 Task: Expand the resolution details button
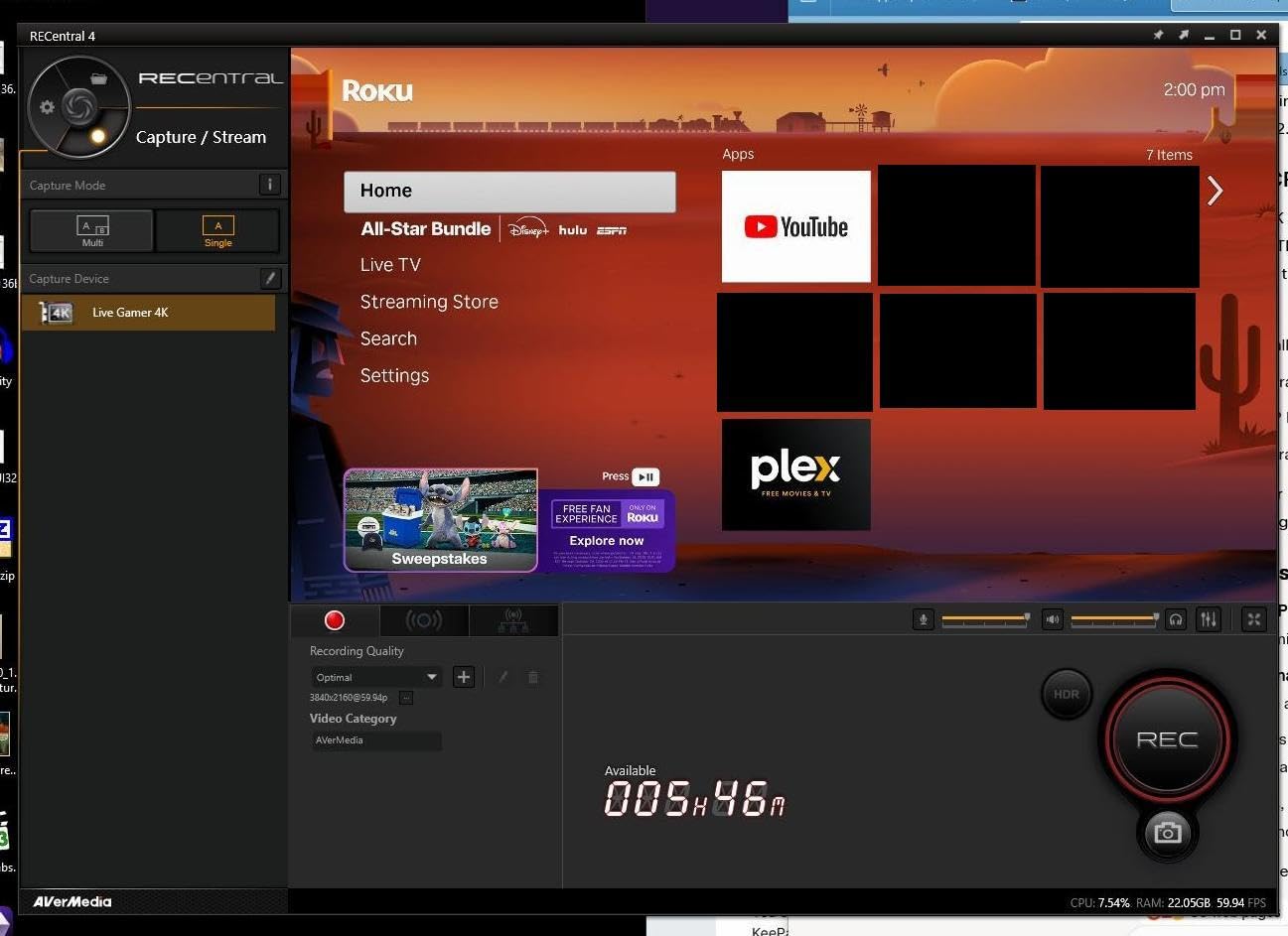pyautogui.click(x=405, y=698)
